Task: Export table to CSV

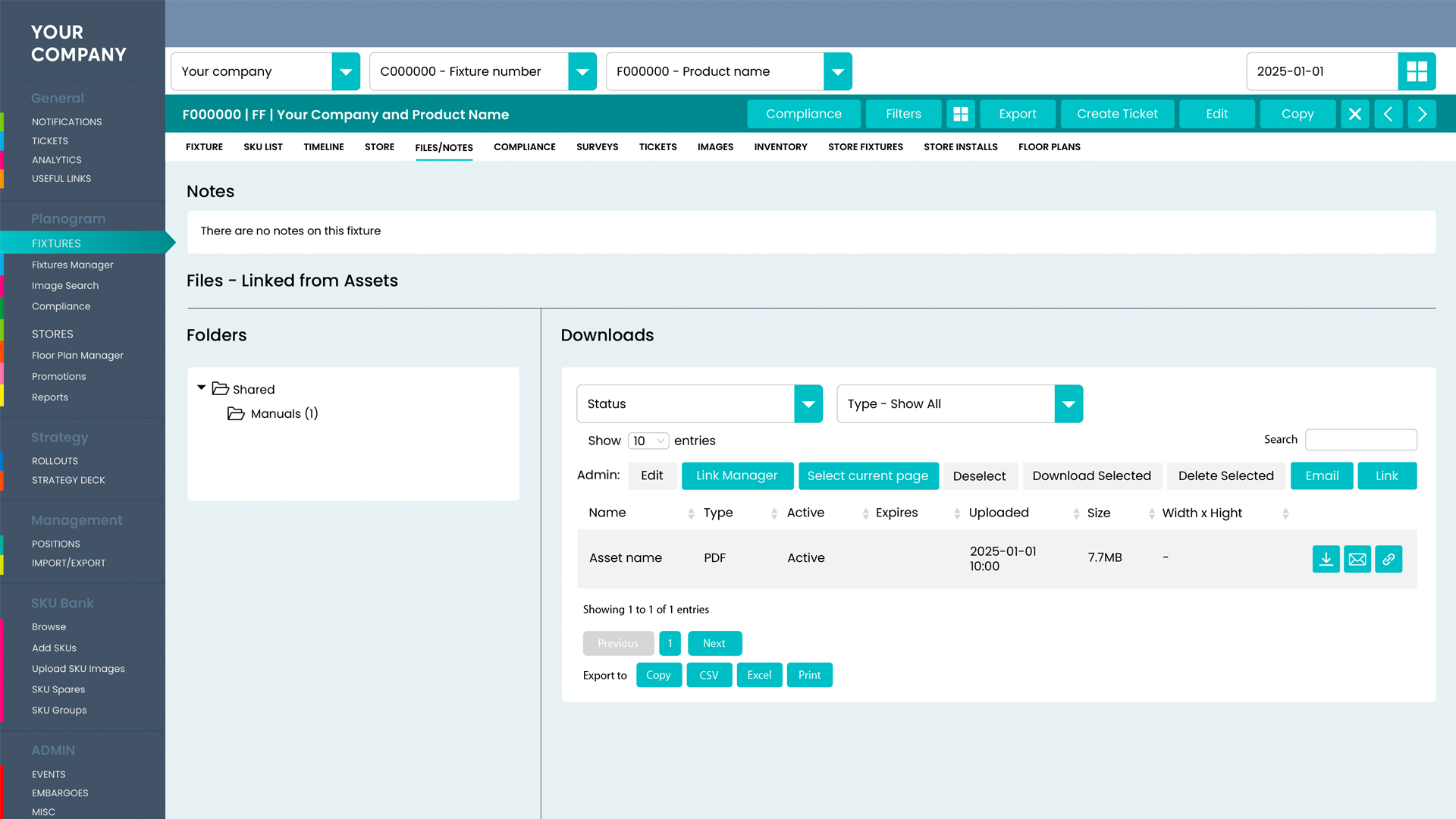Action: point(709,675)
